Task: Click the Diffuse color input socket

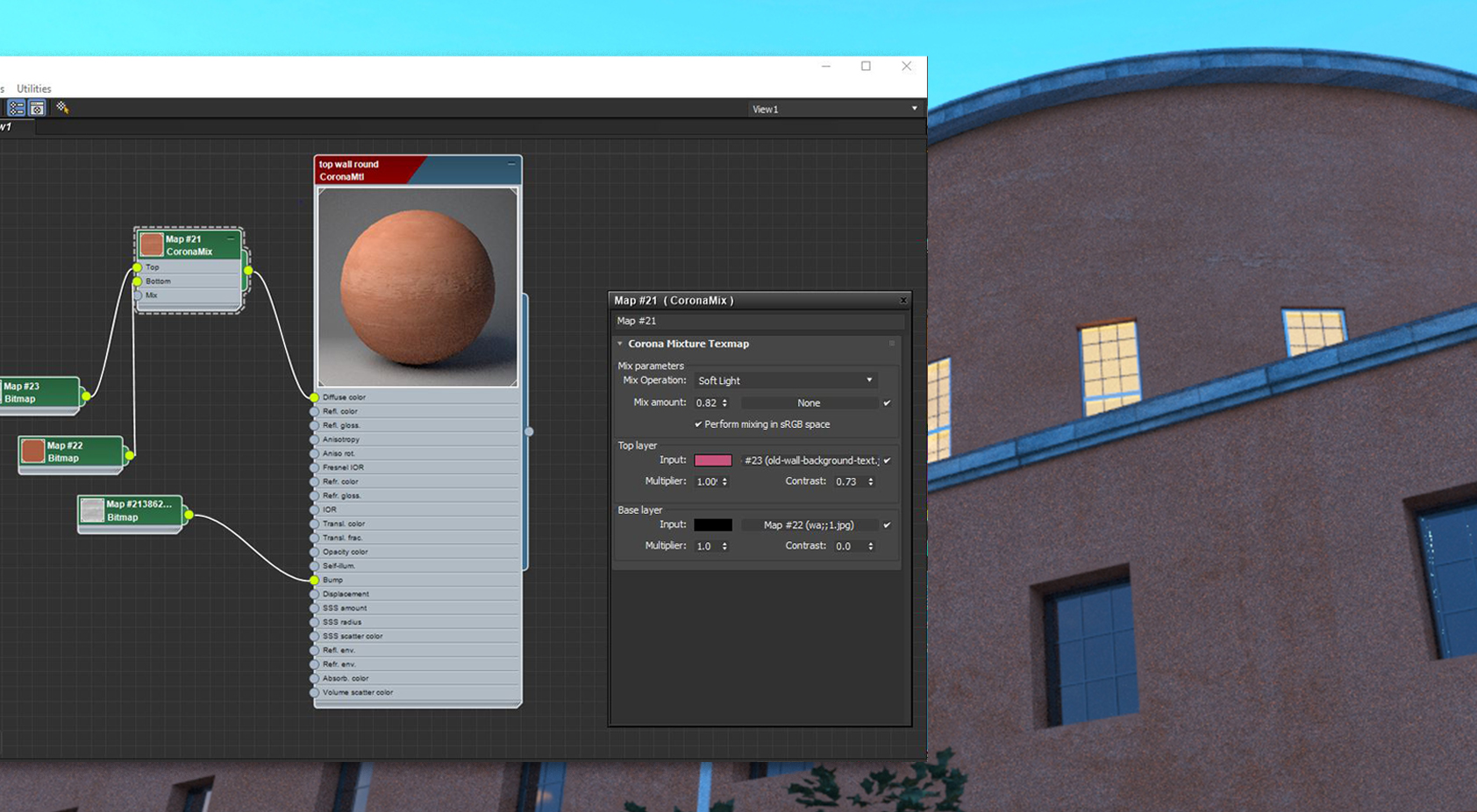Action: pyautogui.click(x=314, y=397)
